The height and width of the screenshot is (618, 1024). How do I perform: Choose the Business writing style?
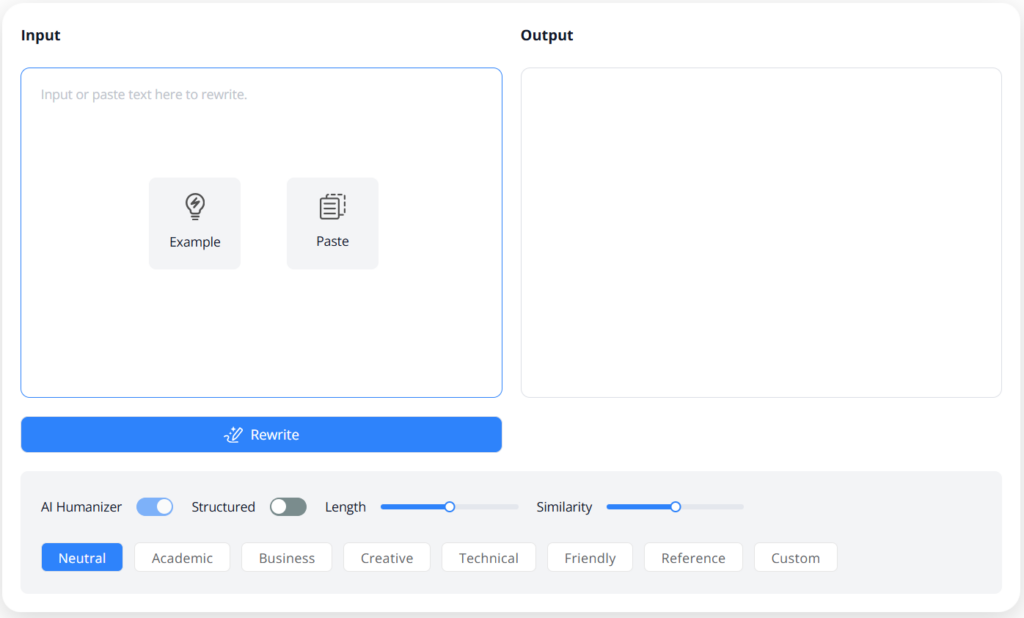pyautogui.click(x=286, y=557)
